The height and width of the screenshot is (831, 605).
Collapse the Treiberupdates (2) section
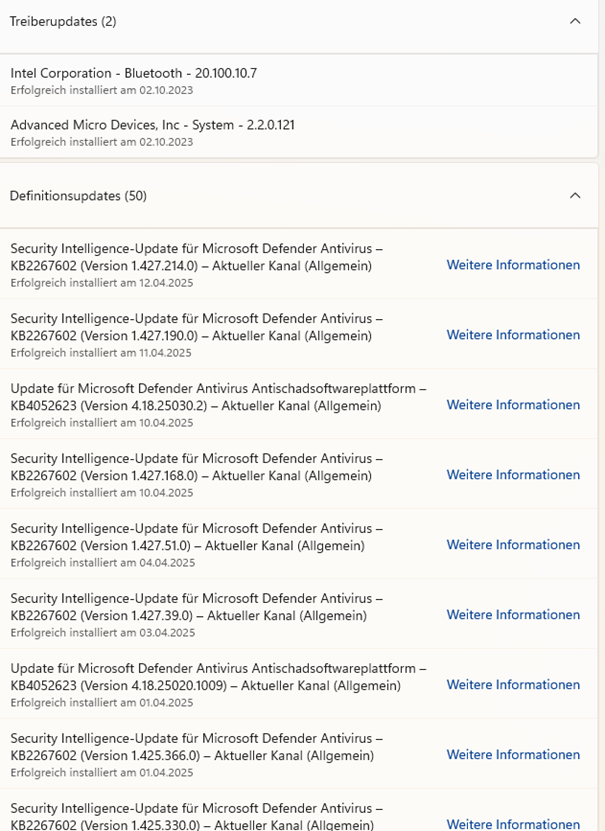pos(575,21)
